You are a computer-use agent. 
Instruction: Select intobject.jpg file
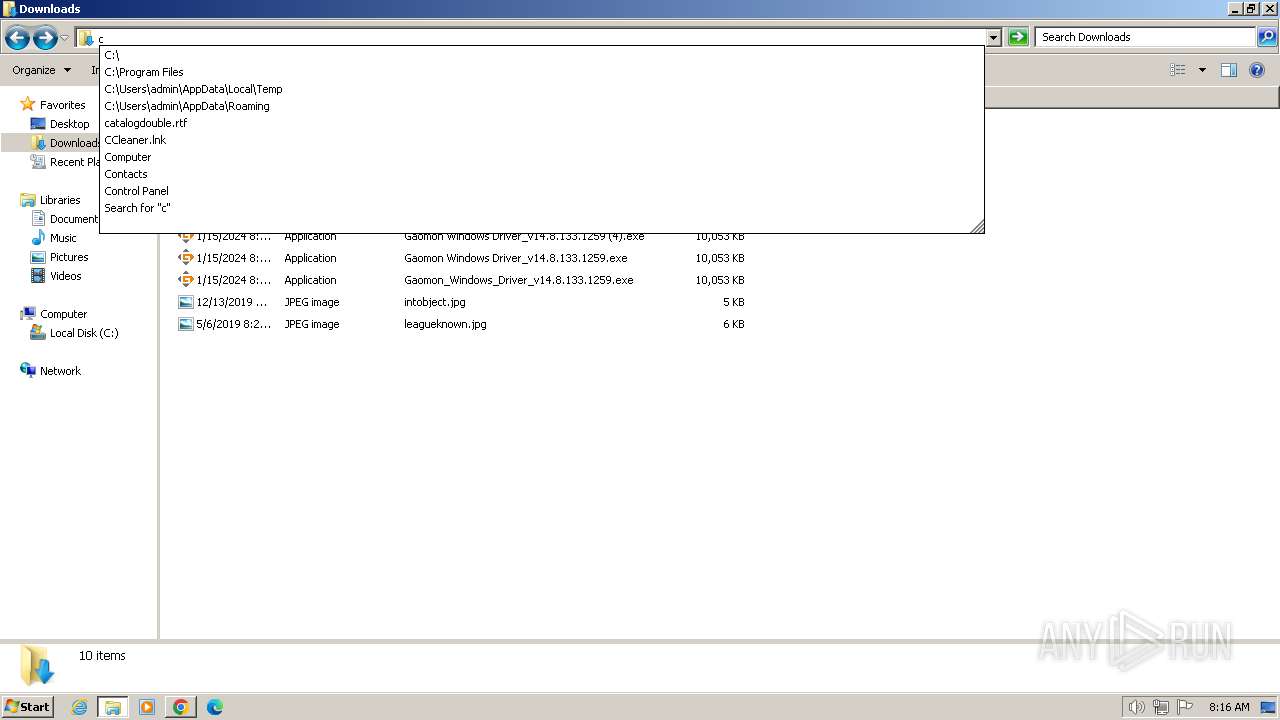tap(435, 302)
